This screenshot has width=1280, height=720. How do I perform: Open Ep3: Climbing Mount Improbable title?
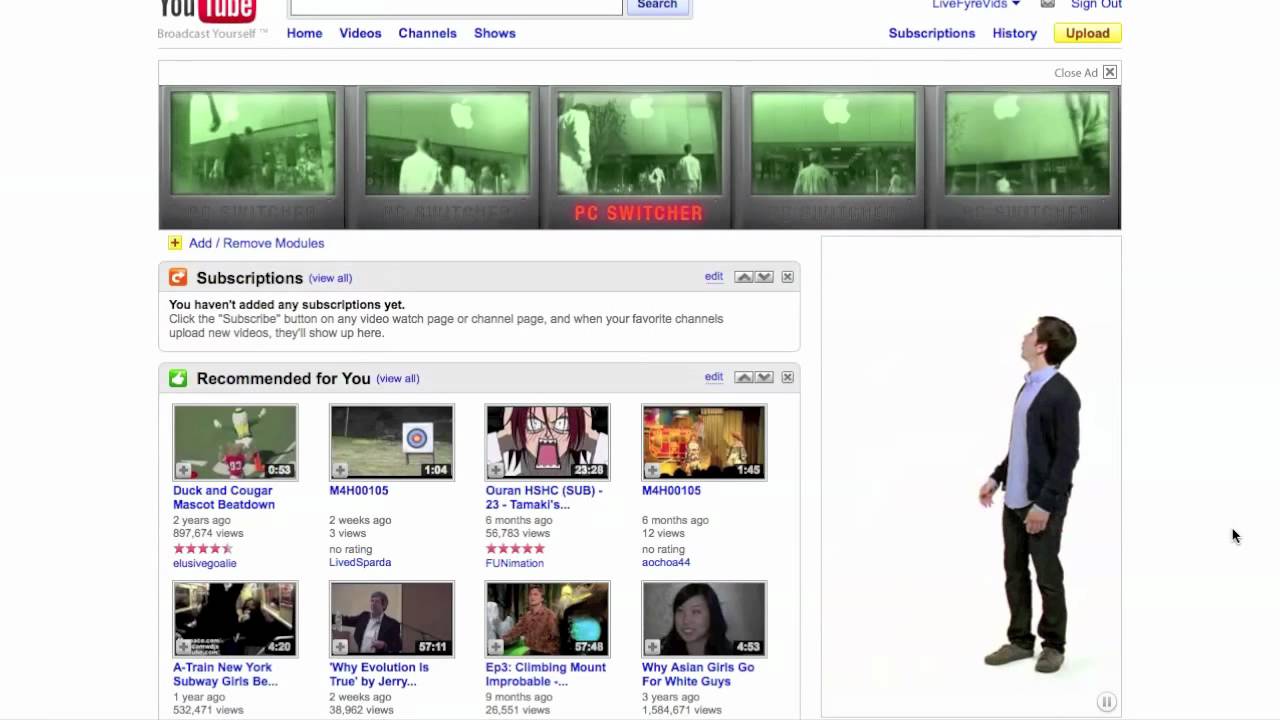click(546, 675)
